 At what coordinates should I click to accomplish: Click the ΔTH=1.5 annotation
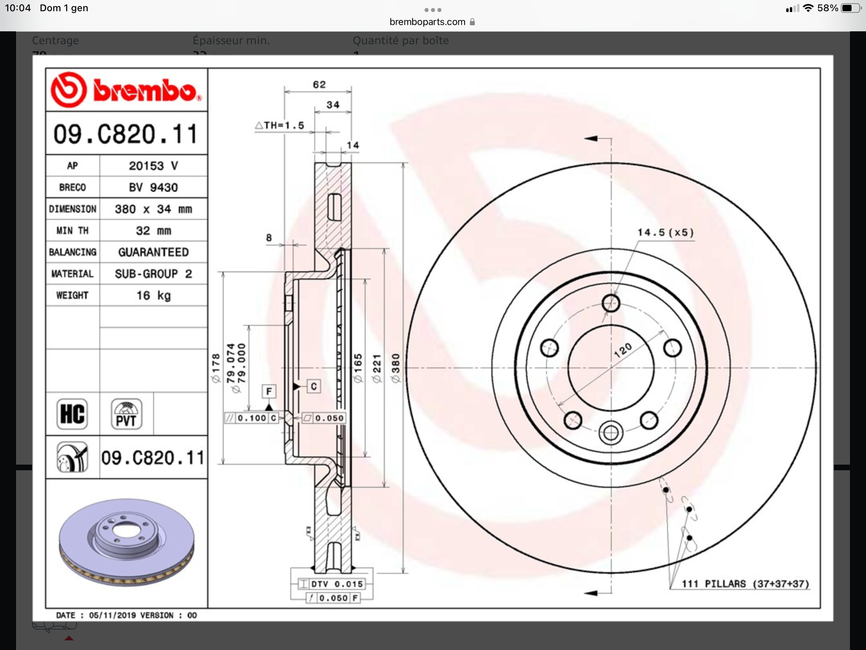(279, 125)
